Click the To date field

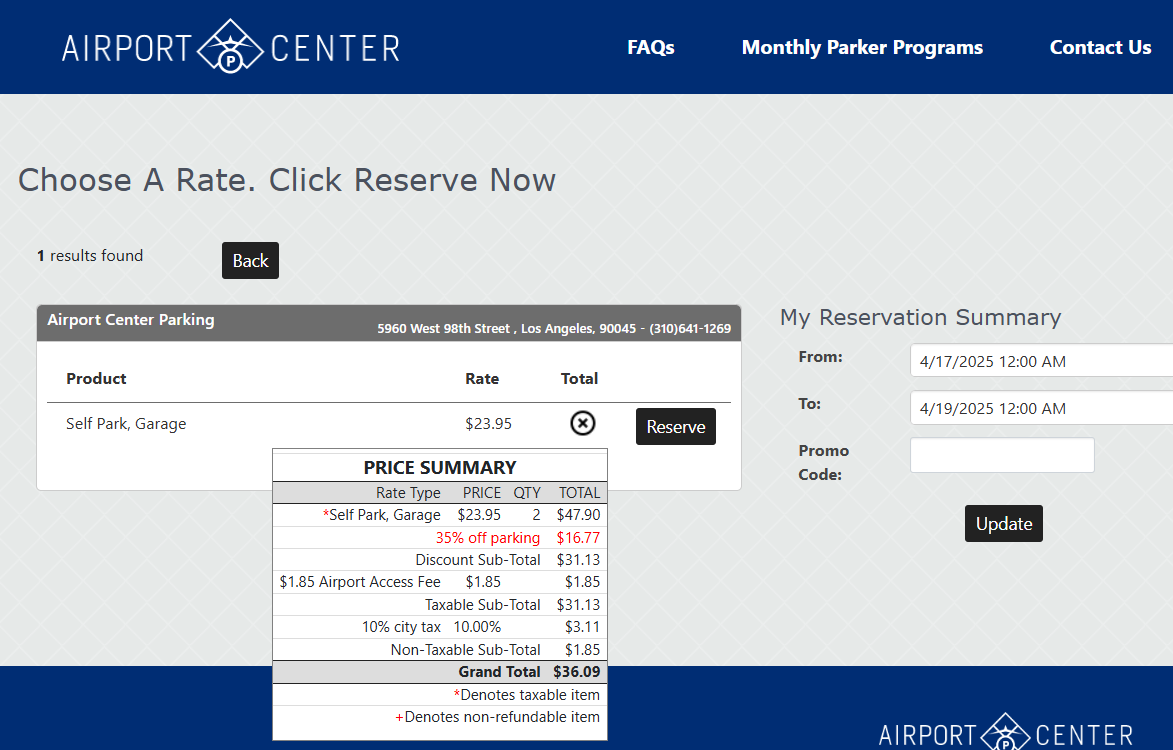tap(1040, 408)
